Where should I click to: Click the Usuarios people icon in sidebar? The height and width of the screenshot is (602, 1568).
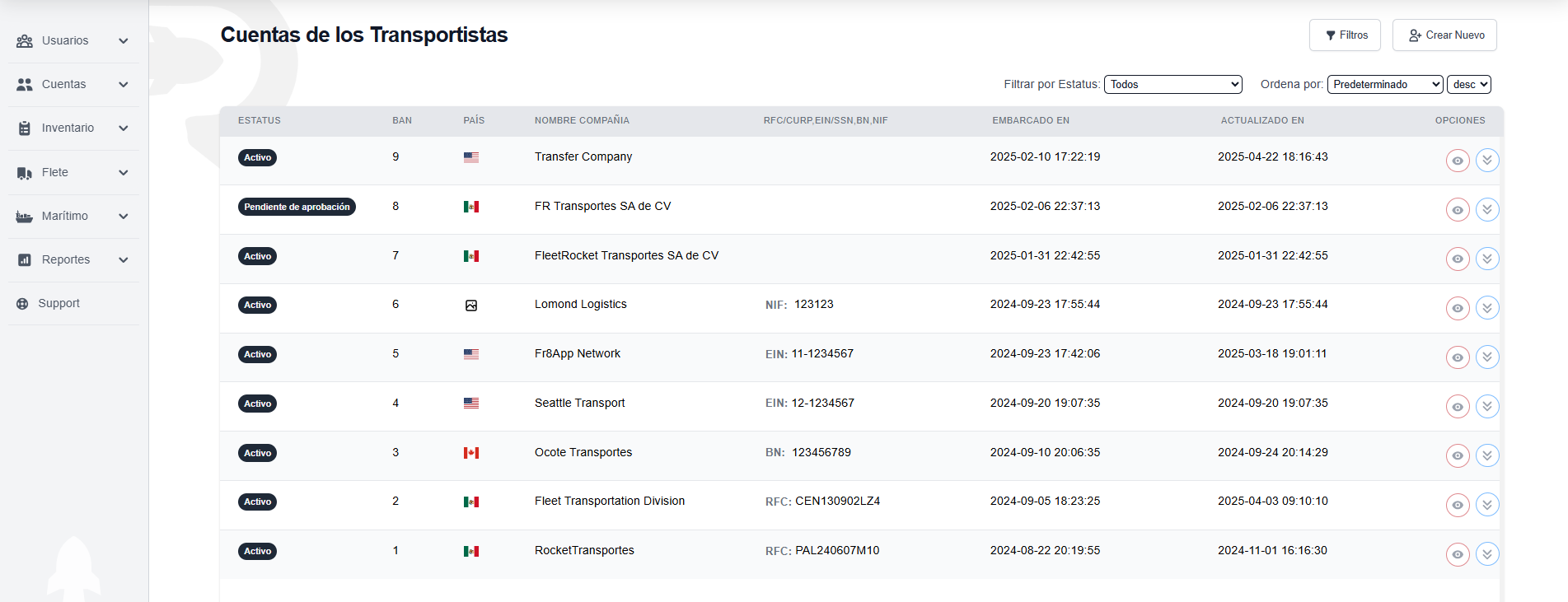(25, 41)
